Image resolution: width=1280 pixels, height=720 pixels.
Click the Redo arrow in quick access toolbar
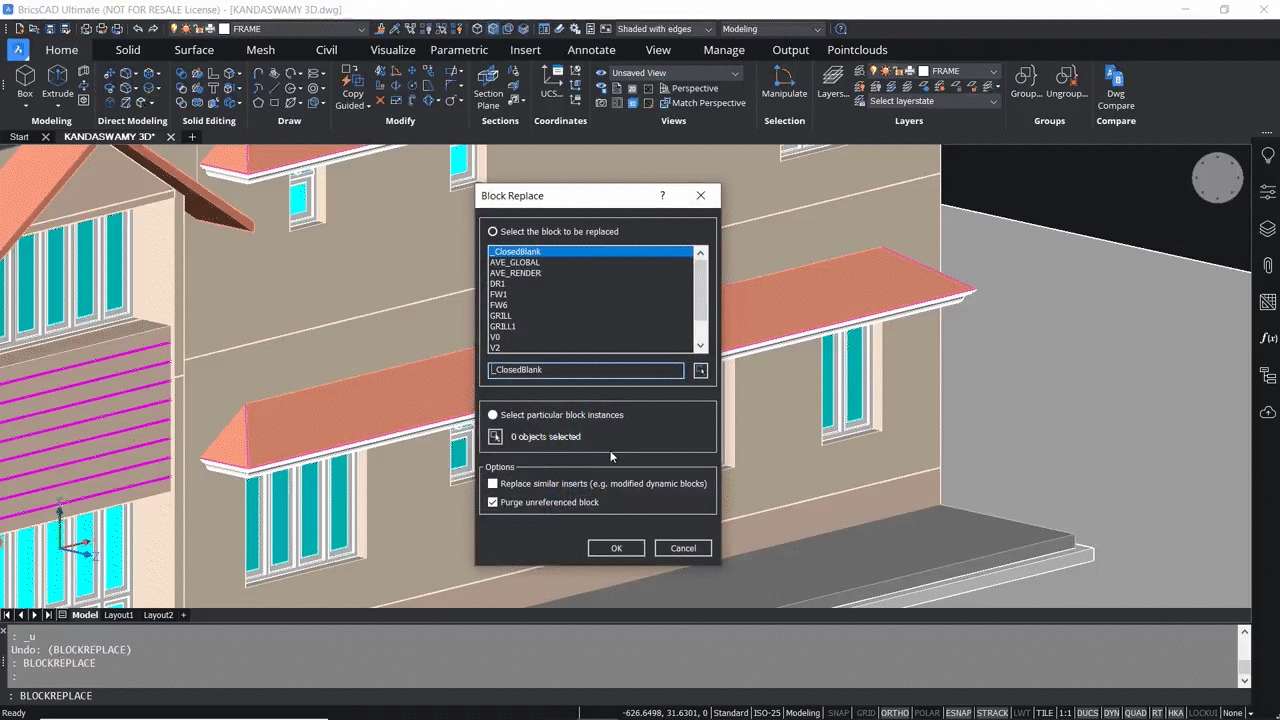click(156, 29)
